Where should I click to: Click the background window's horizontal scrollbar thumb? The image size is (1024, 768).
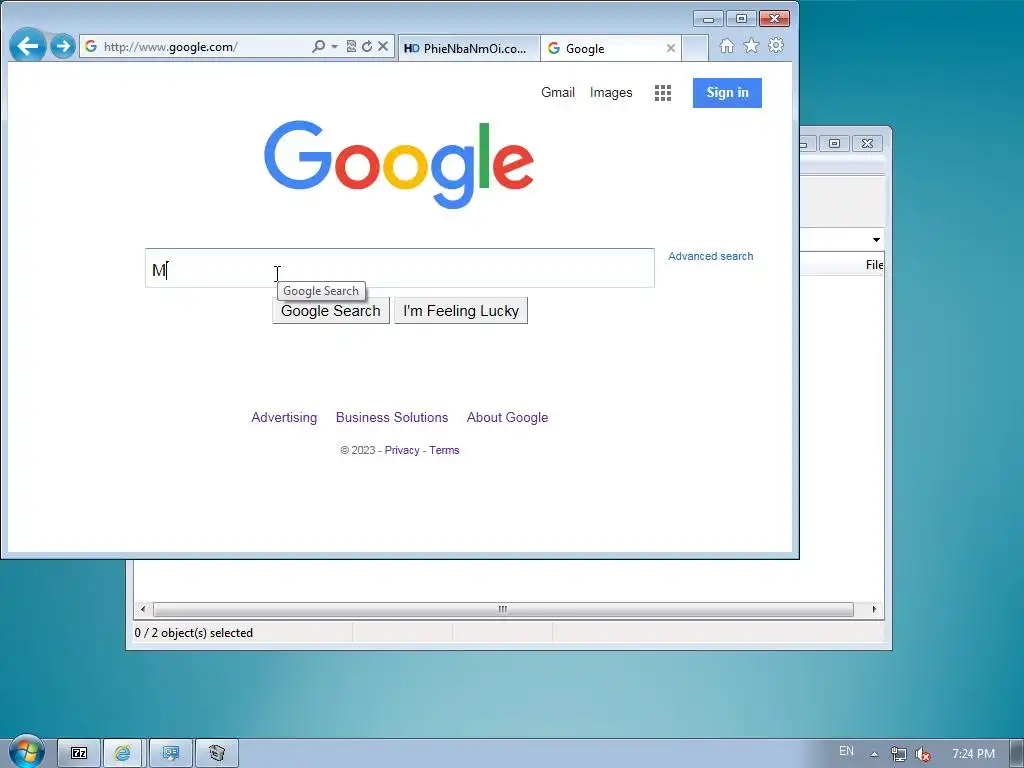pos(503,609)
